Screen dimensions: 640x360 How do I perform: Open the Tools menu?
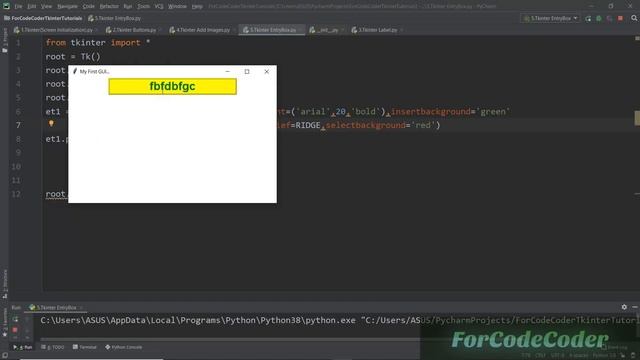click(143, 7)
